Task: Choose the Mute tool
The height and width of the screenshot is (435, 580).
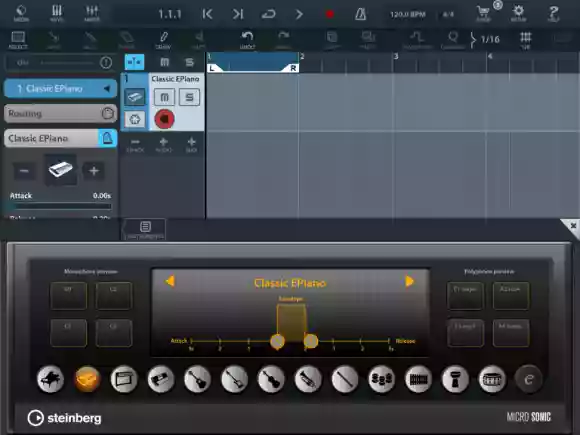Action: [x=199, y=40]
